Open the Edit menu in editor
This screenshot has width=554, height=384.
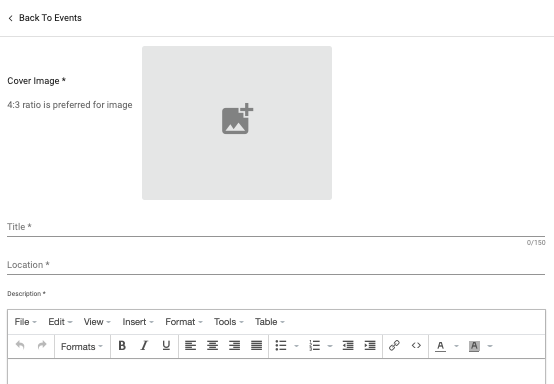click(60, 322)
